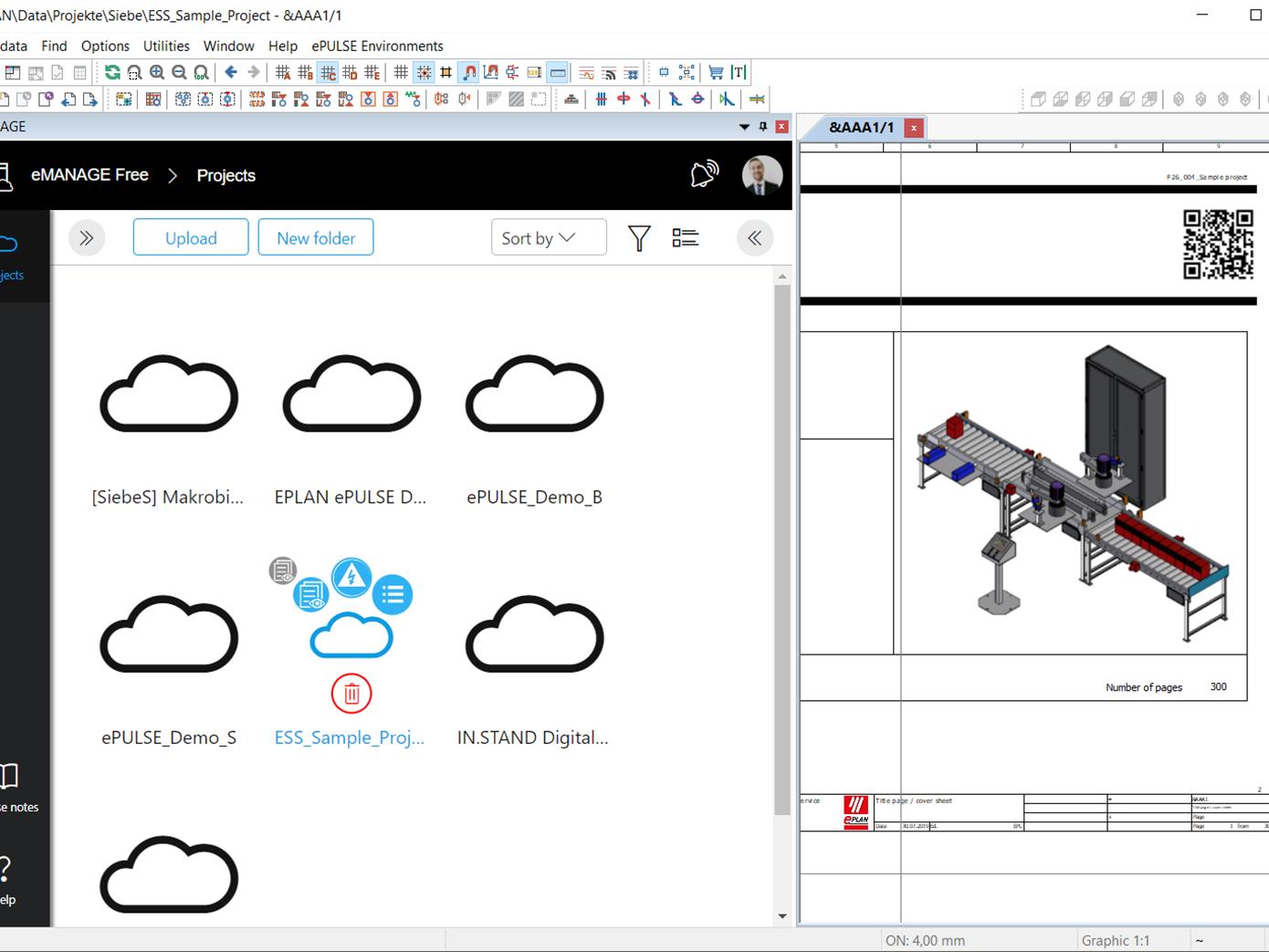
Task: Click the green refresh arrows toolbar icon
Action: pos(112,72)
